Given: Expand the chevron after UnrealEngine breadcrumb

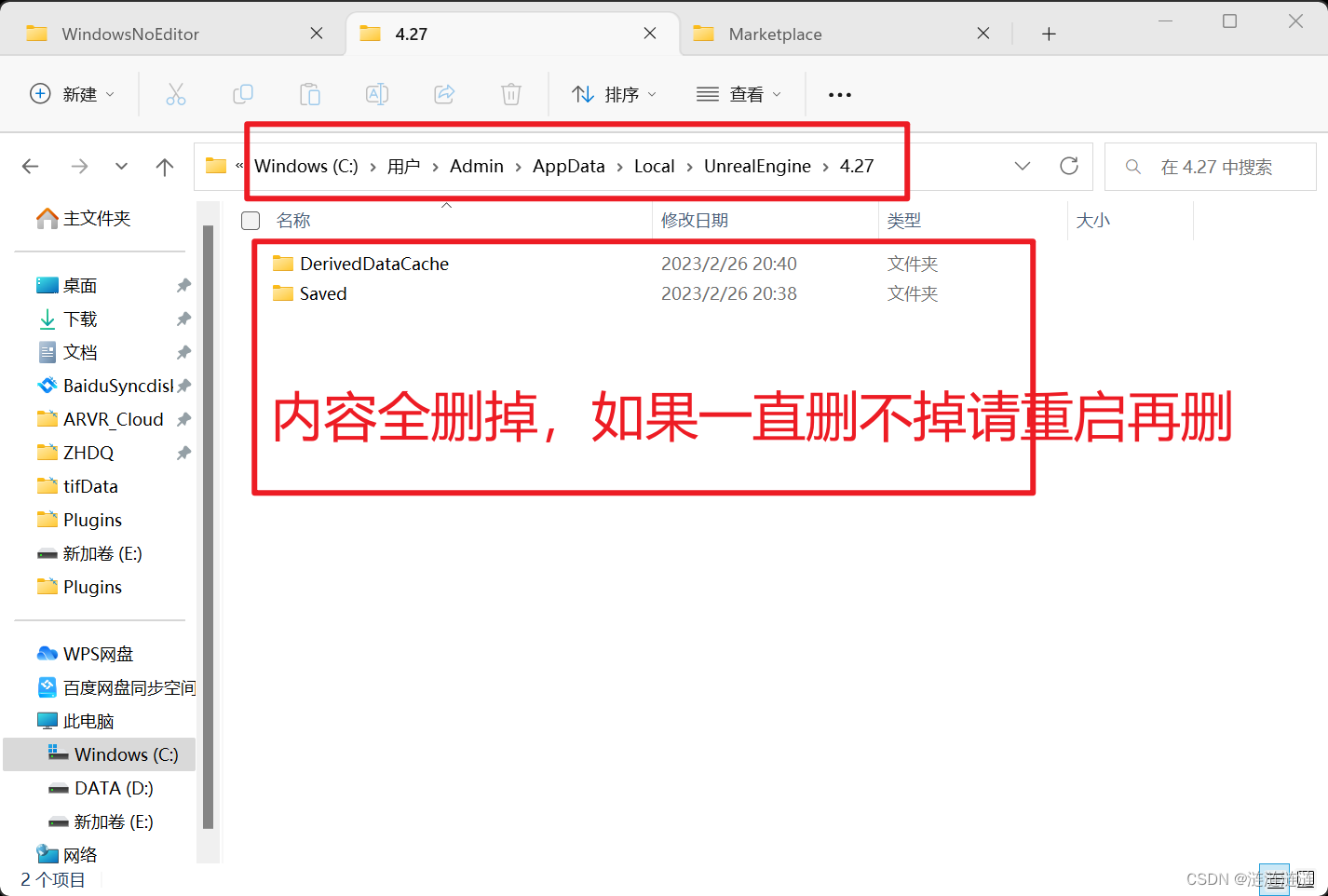Looking at the screenshot, I should click(825, 167).
